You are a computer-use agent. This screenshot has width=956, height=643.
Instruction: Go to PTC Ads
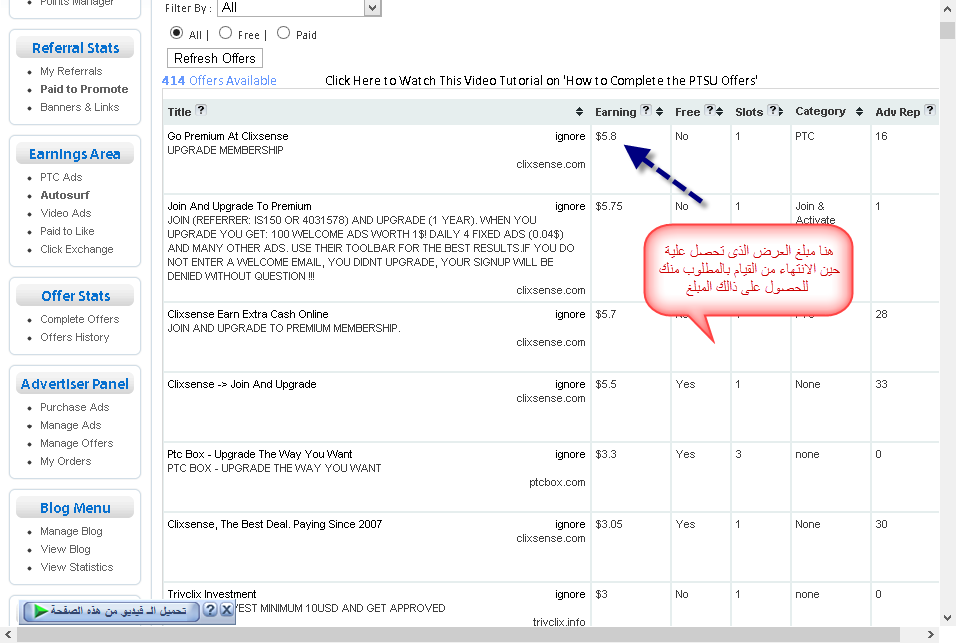click(61, 177)
